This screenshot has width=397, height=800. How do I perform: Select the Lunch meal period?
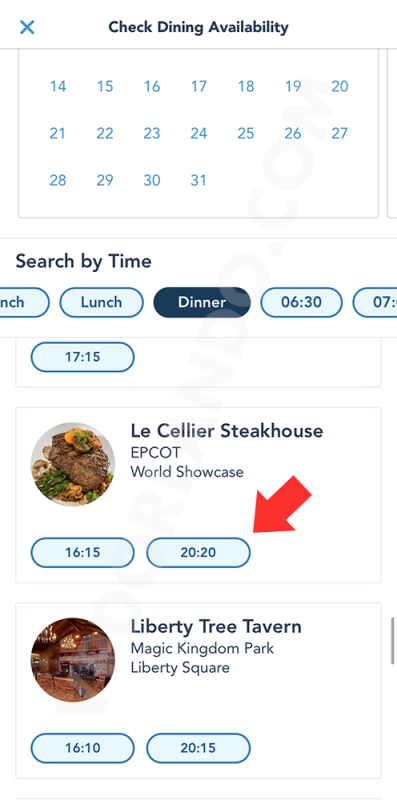coord(102,302)
